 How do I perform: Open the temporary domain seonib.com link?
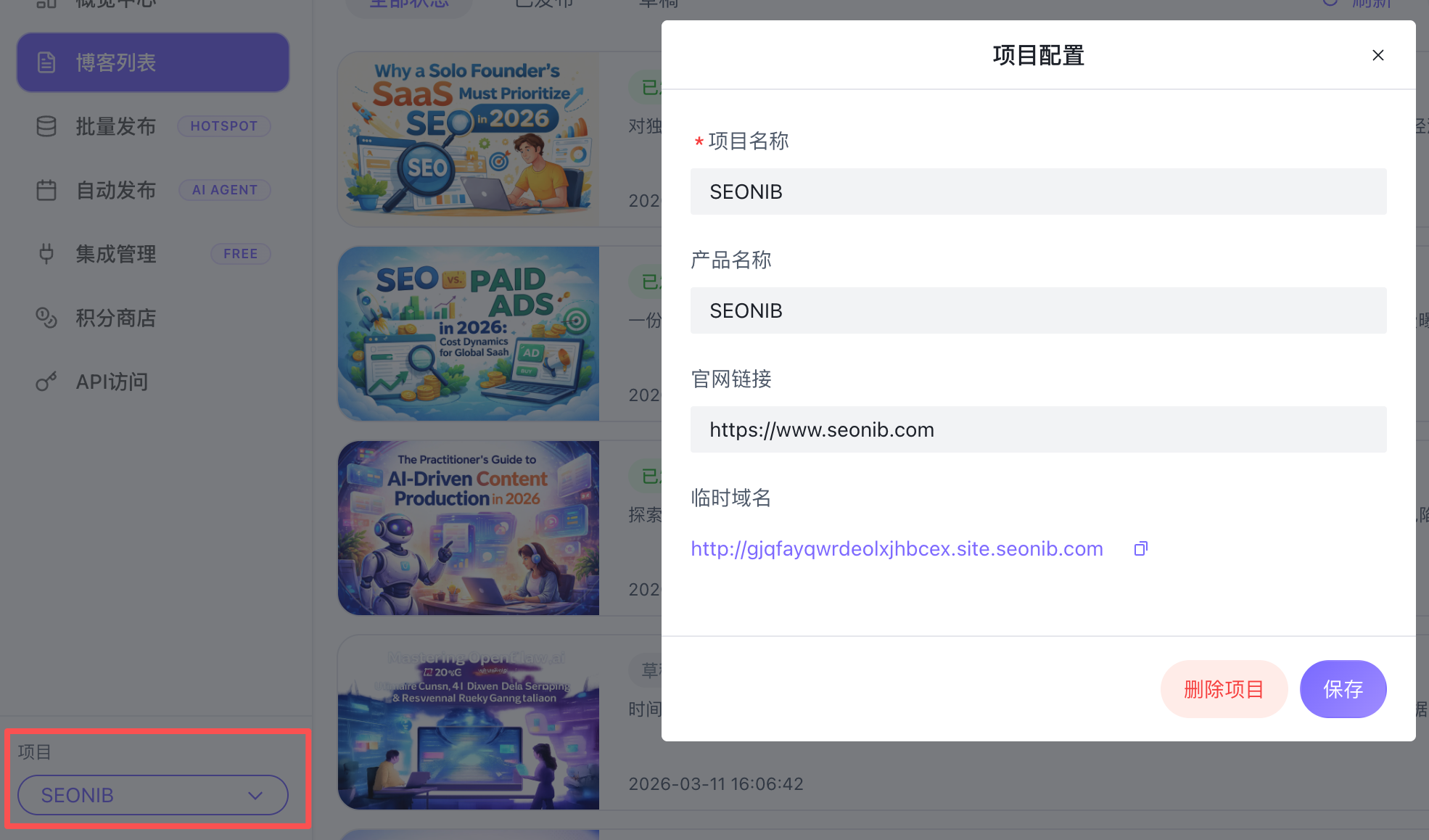pyautogui.click(x=897, y=548)
